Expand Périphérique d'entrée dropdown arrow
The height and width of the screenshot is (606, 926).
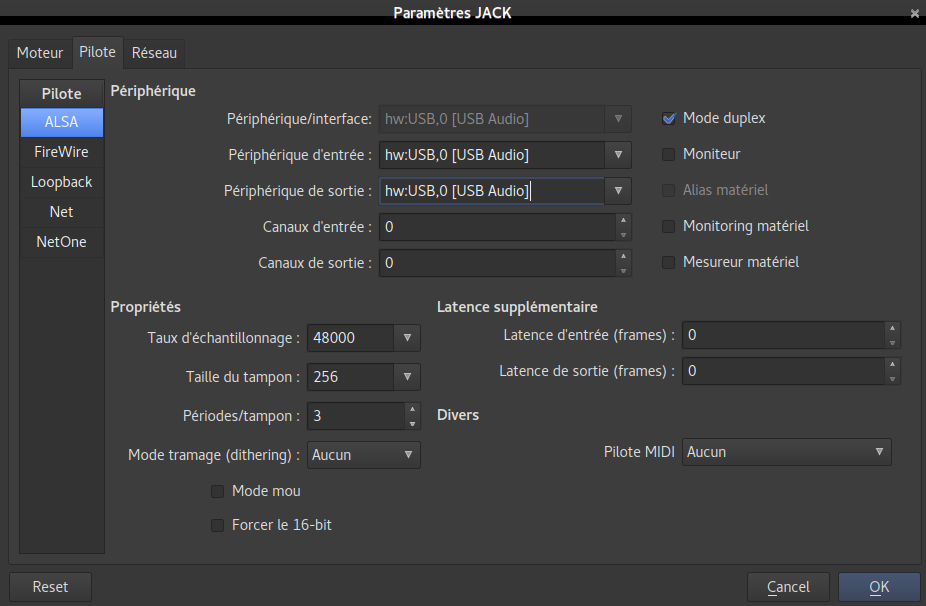pos(618,155)
